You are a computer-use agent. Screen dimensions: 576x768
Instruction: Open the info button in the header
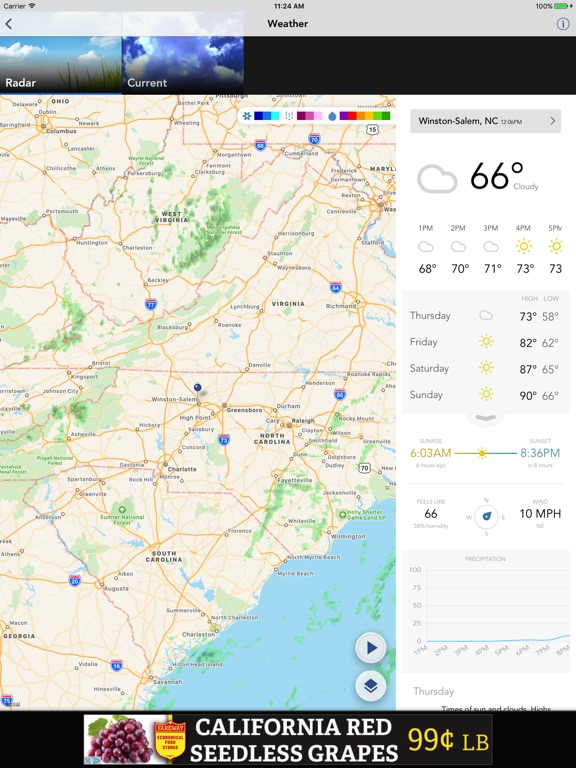coord(563,24)
